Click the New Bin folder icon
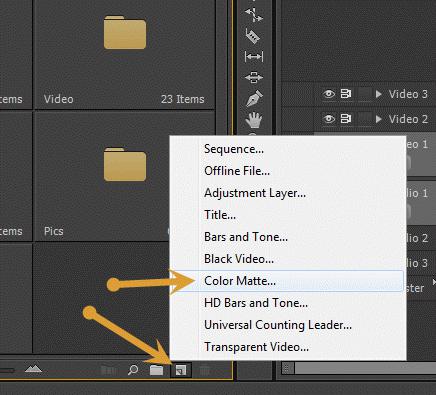The width and height of the screenshot is (436, 395). click(x=156, y=370)
